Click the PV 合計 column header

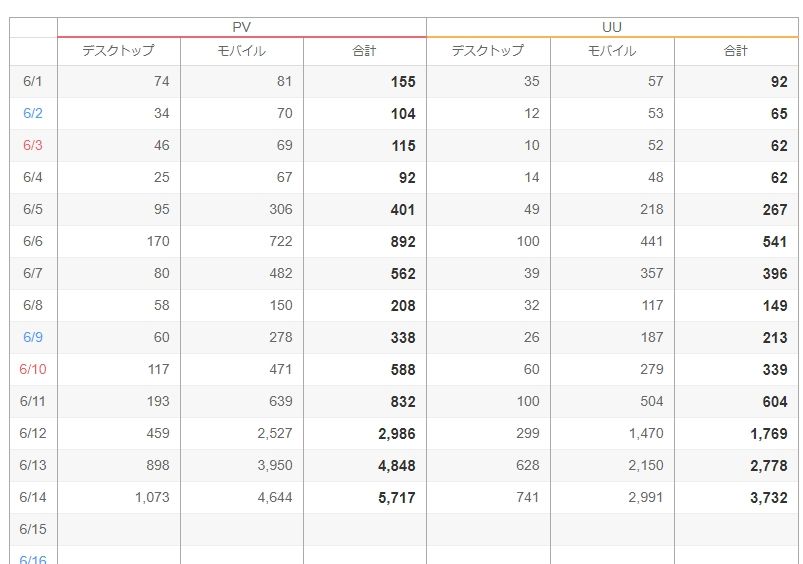coord(364,51)
